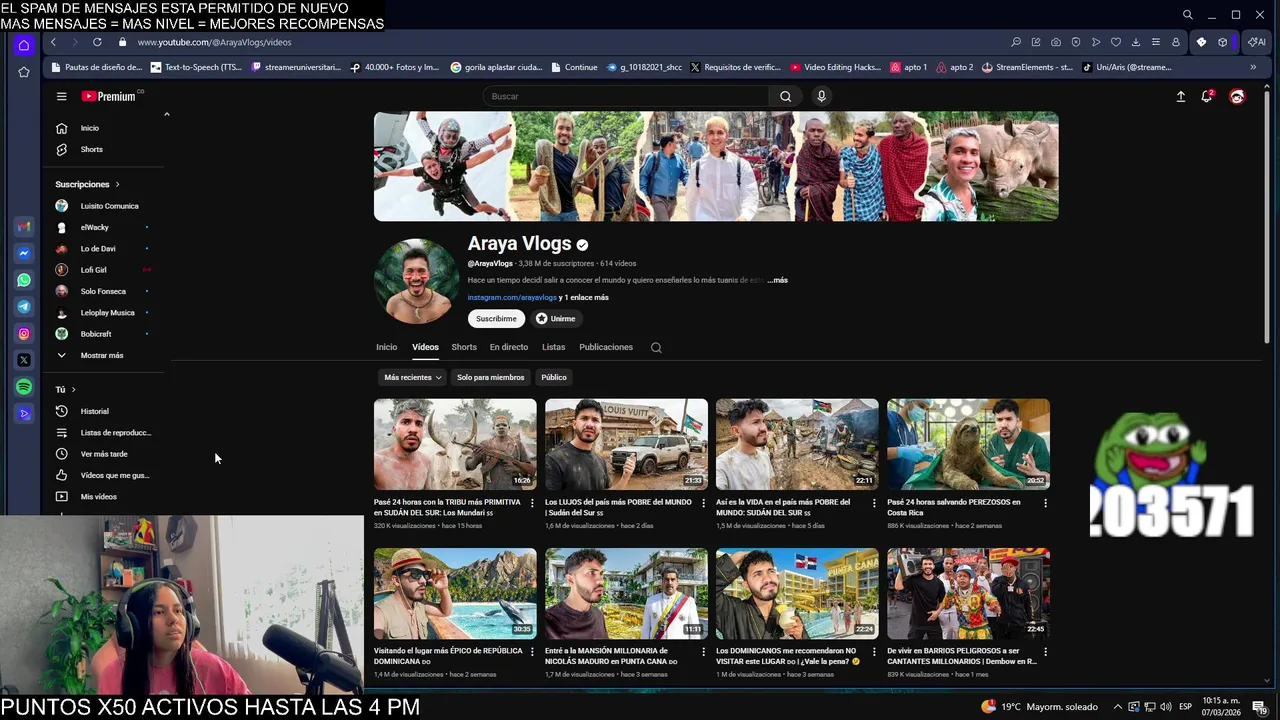Open the Publicaciones tab

606,347
